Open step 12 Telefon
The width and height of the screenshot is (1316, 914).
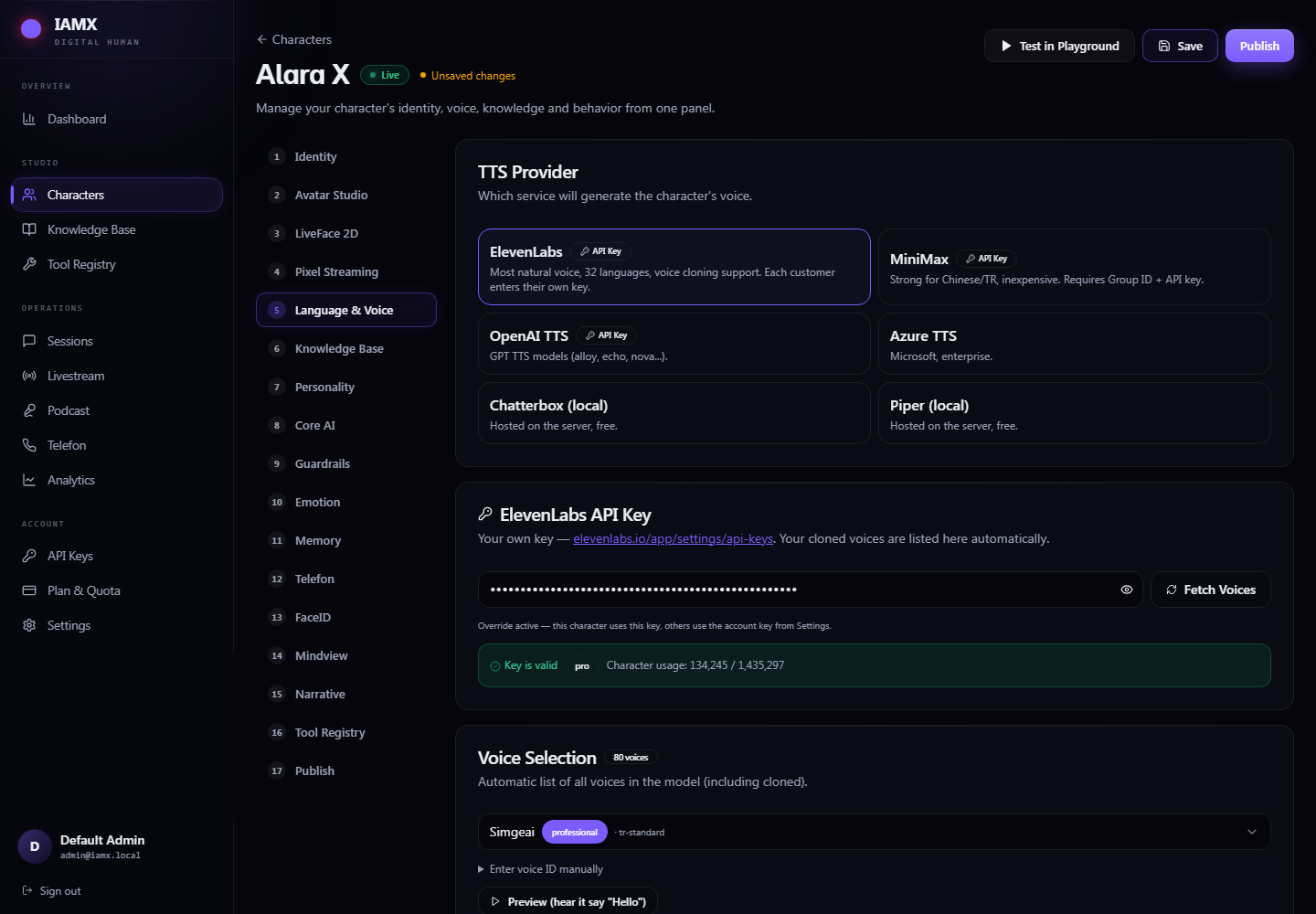[346, 579]
